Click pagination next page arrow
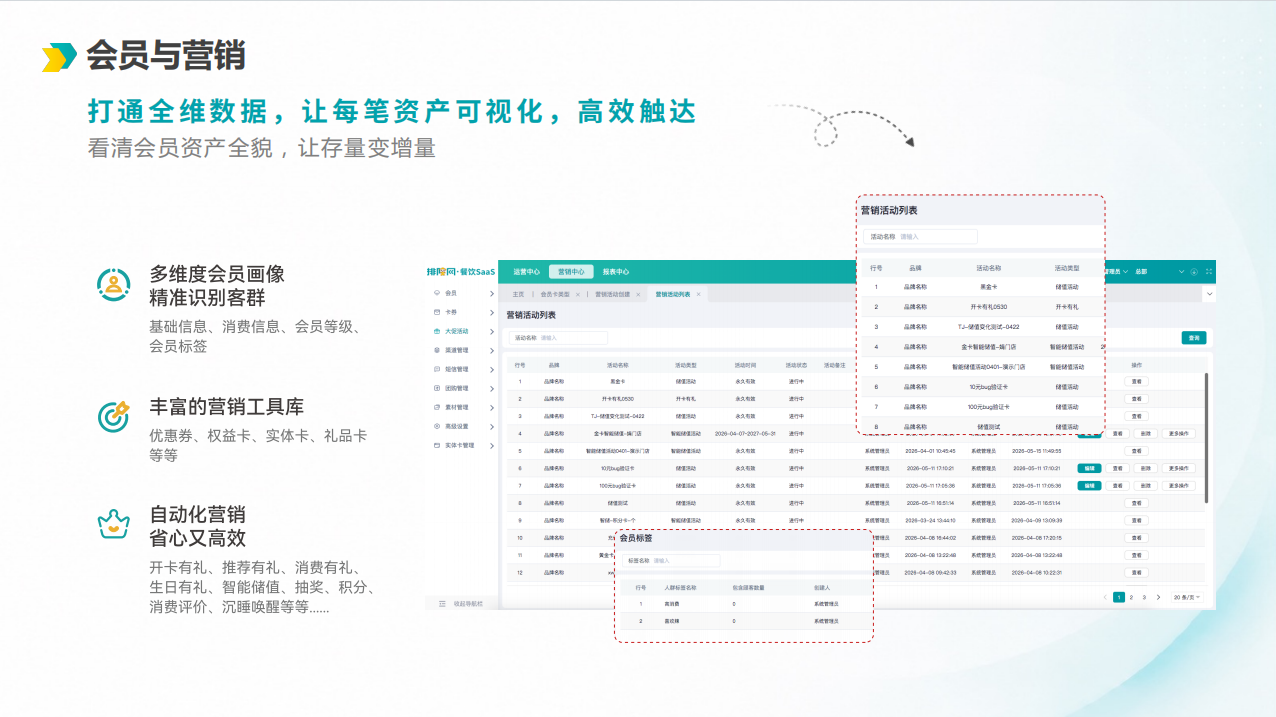Viewport: 1276px width, 717px height. point(1159,597)
